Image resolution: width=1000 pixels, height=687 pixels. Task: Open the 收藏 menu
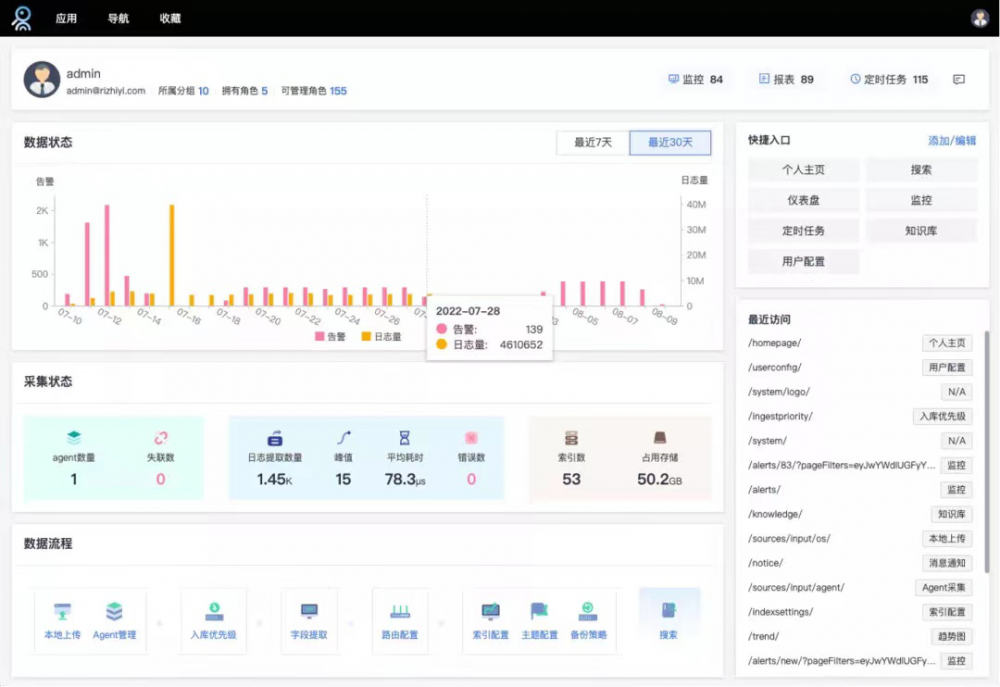pyautogui.click(x=170, y=18)
